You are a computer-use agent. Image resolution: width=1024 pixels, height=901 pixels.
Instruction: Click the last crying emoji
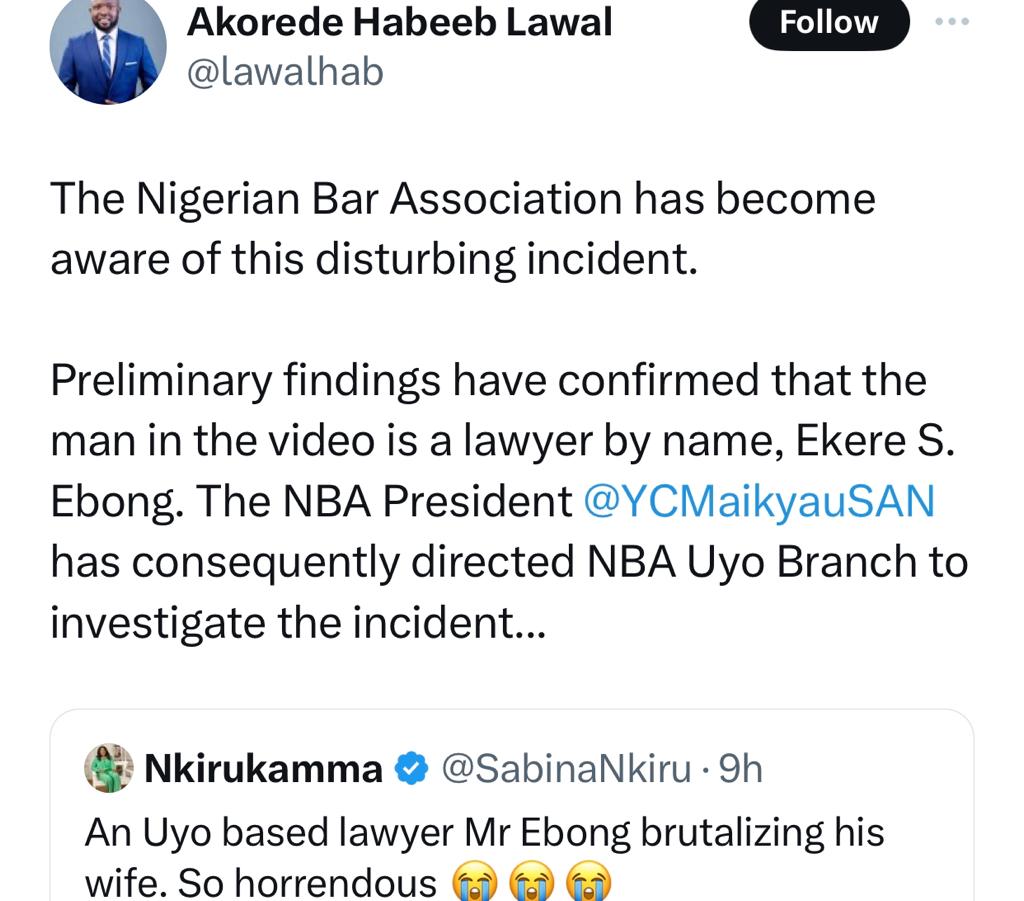(589, 885)
